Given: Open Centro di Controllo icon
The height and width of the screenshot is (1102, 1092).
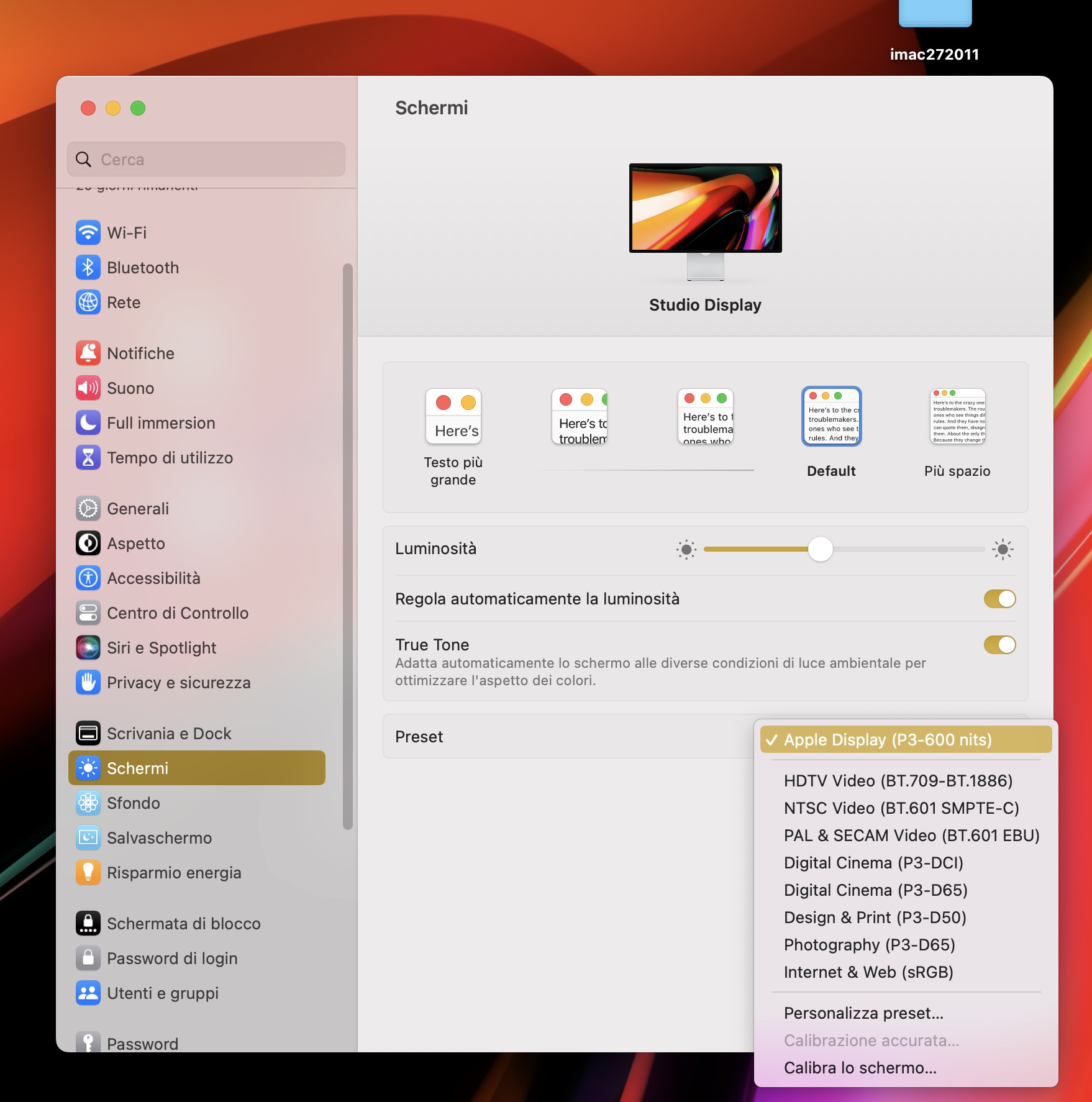Looking at the screenshot, I should pyautogui.click(x=88, y=613).
